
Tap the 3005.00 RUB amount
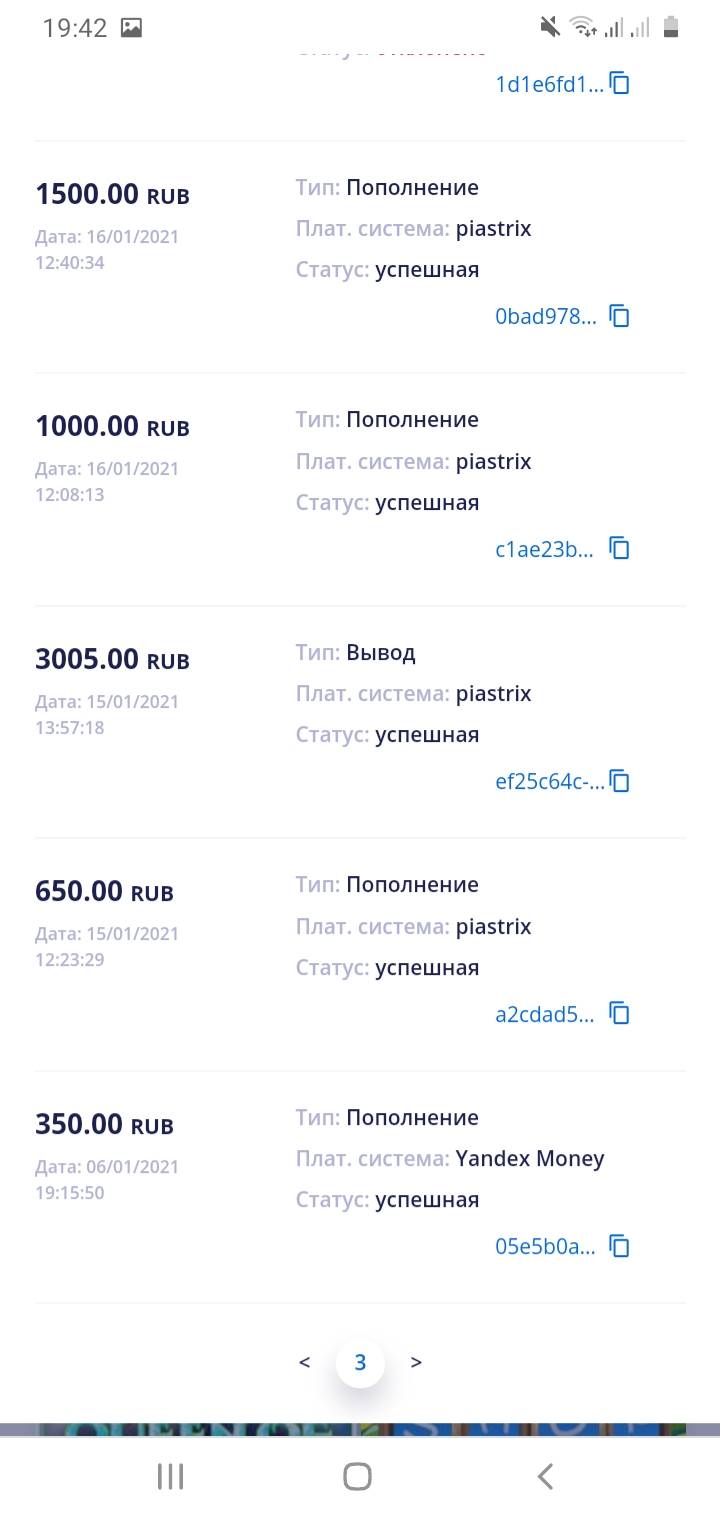(87, 659)
